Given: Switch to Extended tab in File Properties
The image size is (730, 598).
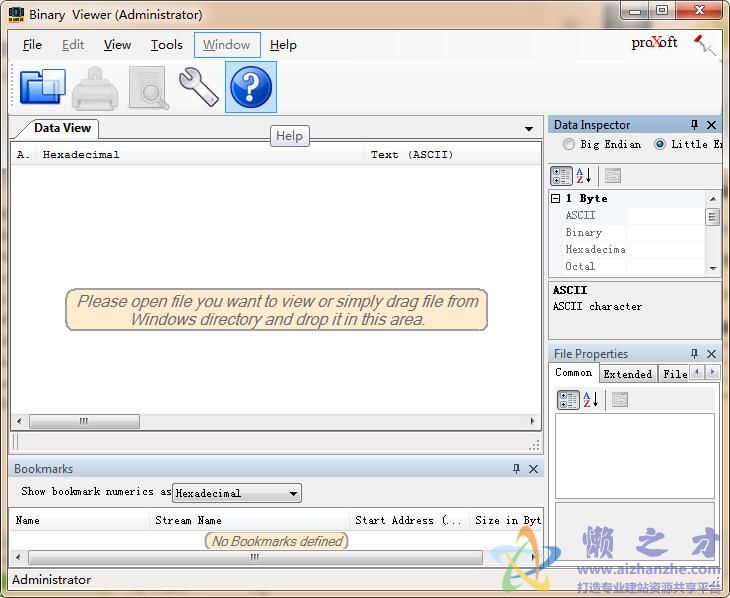Looking at the screenshot, I should [628, 374].
